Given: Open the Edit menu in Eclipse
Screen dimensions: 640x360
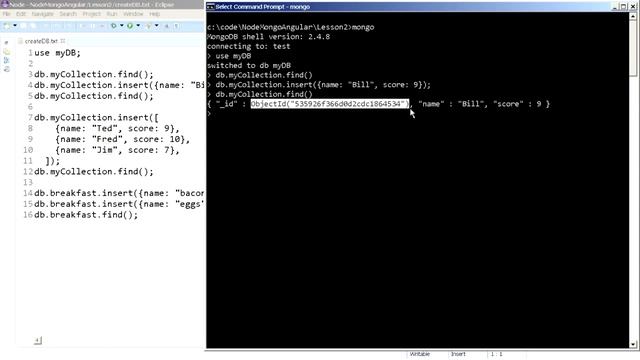Looking at the screenshot, I should [21, 14].
